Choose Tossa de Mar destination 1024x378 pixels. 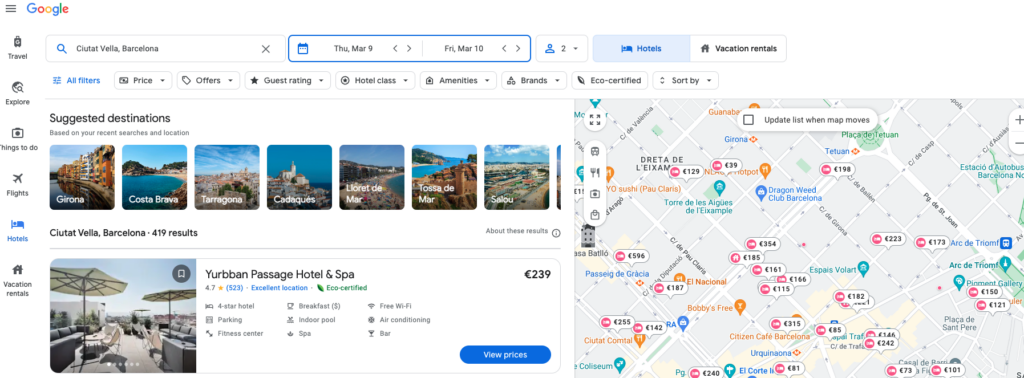pos(444,177)
